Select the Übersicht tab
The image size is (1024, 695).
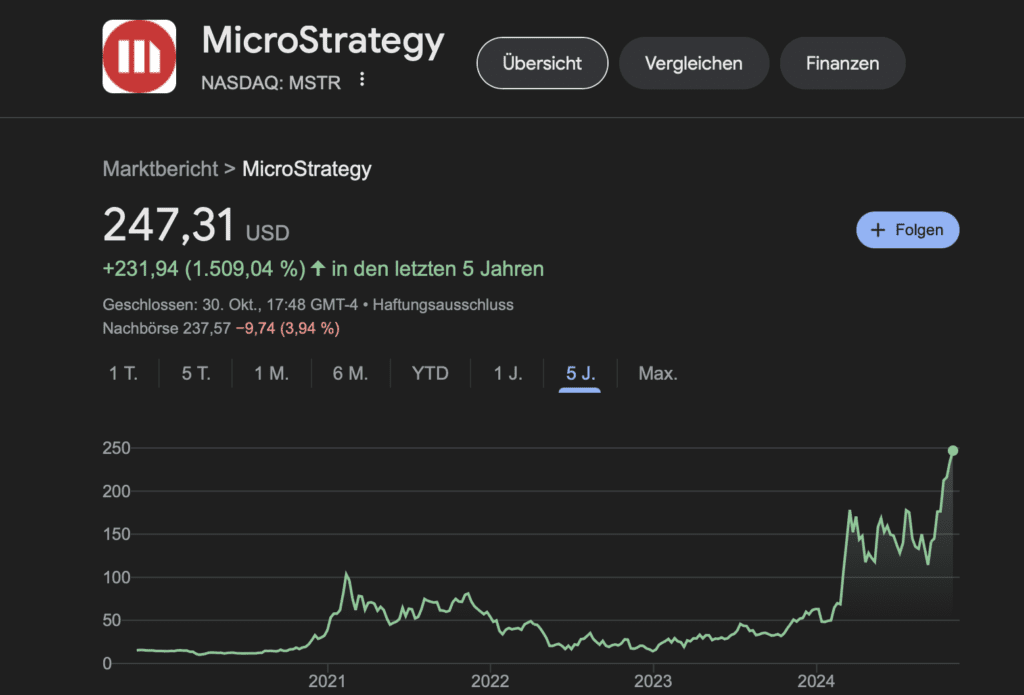[542, 63]
